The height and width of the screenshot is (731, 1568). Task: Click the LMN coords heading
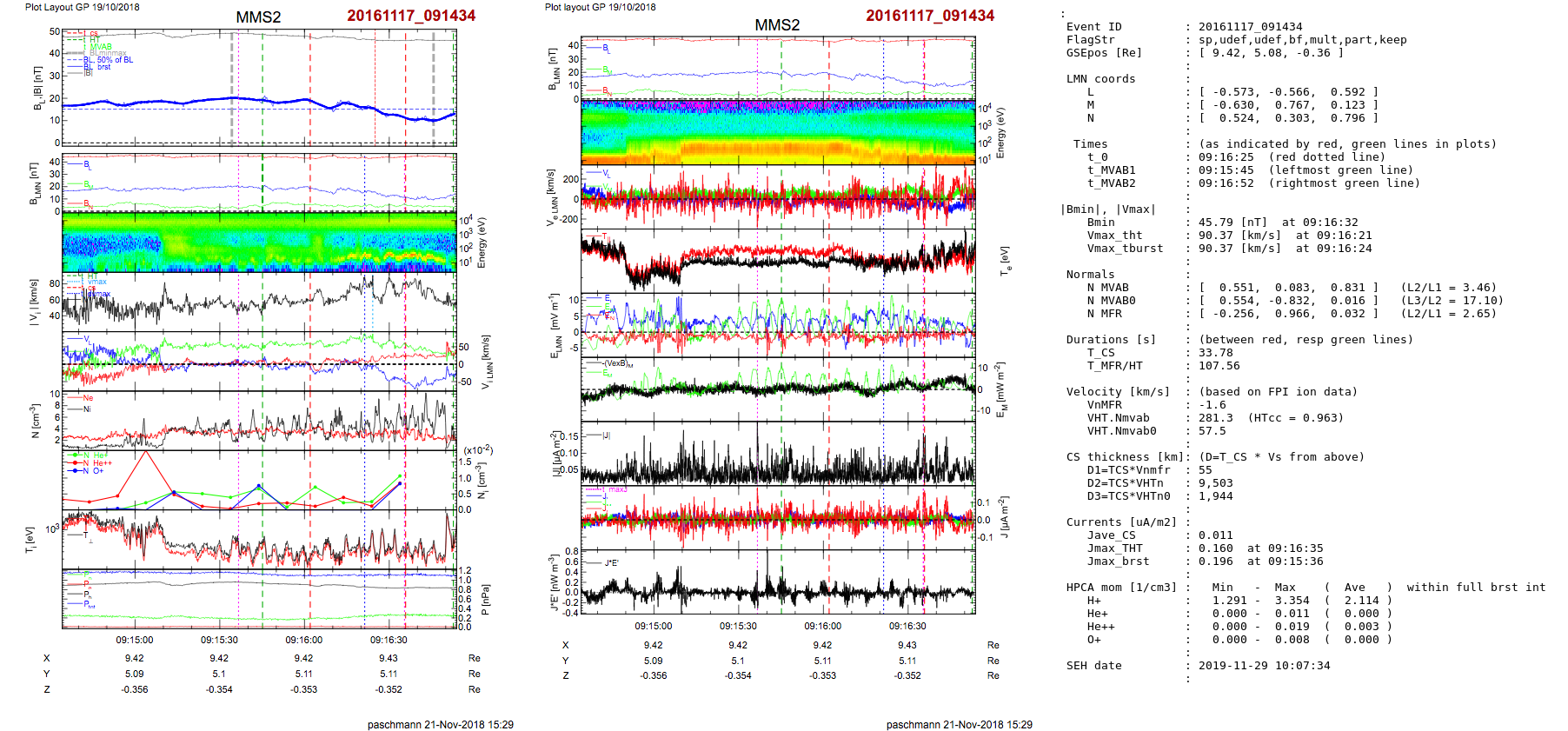[x=1100, y=79]
